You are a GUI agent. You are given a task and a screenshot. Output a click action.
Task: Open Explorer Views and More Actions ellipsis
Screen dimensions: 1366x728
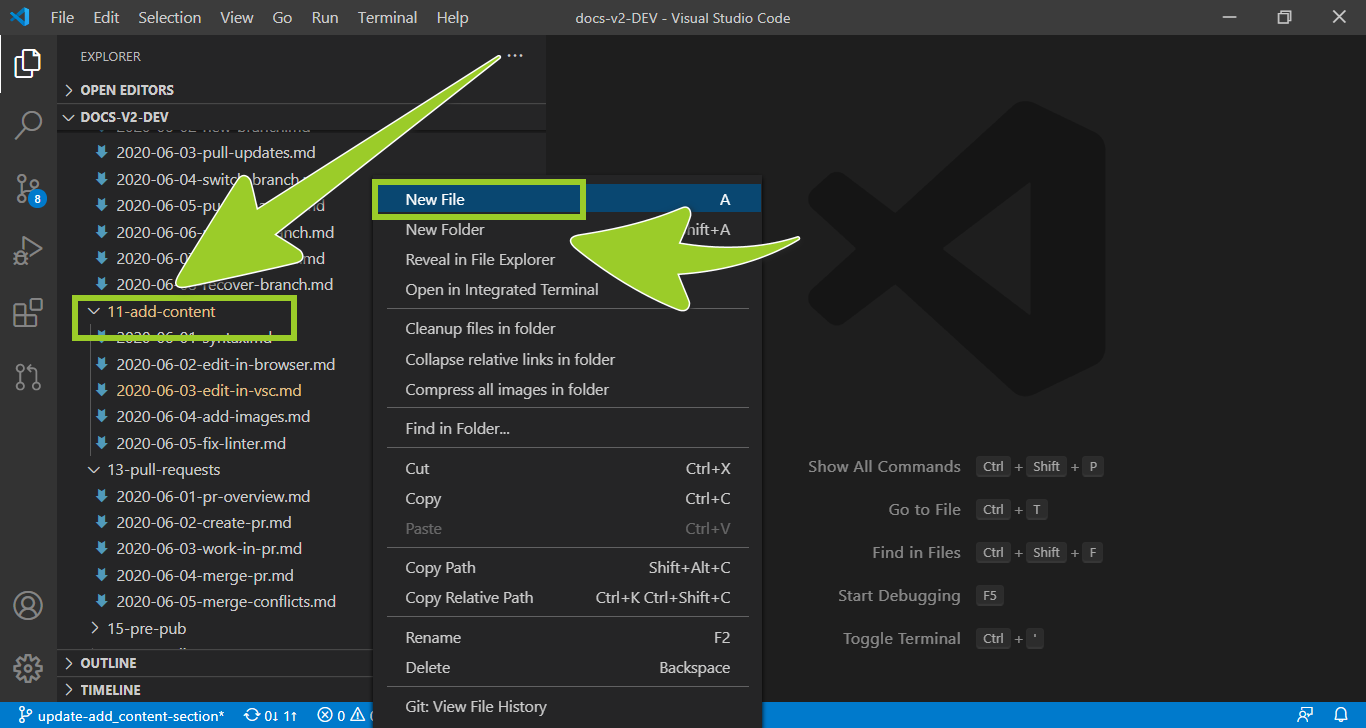[514, 56]
